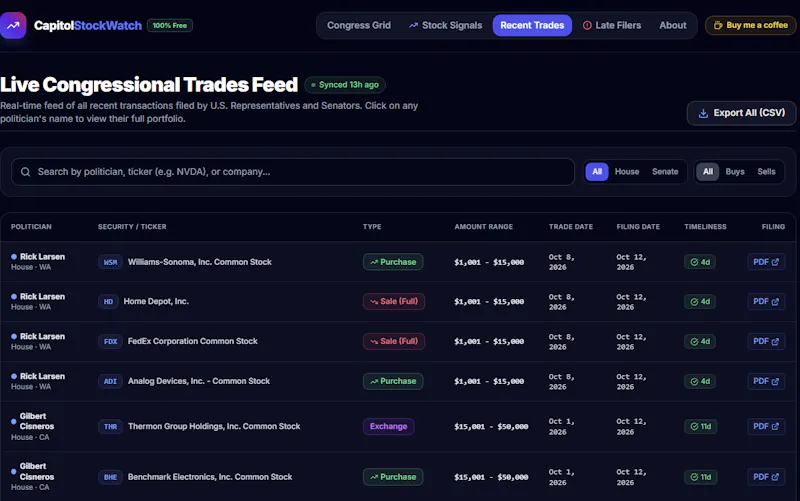Filter trades by House
The height and width of the screenshot is (501, 800).
pyautogui.click(x=627, y=172)
